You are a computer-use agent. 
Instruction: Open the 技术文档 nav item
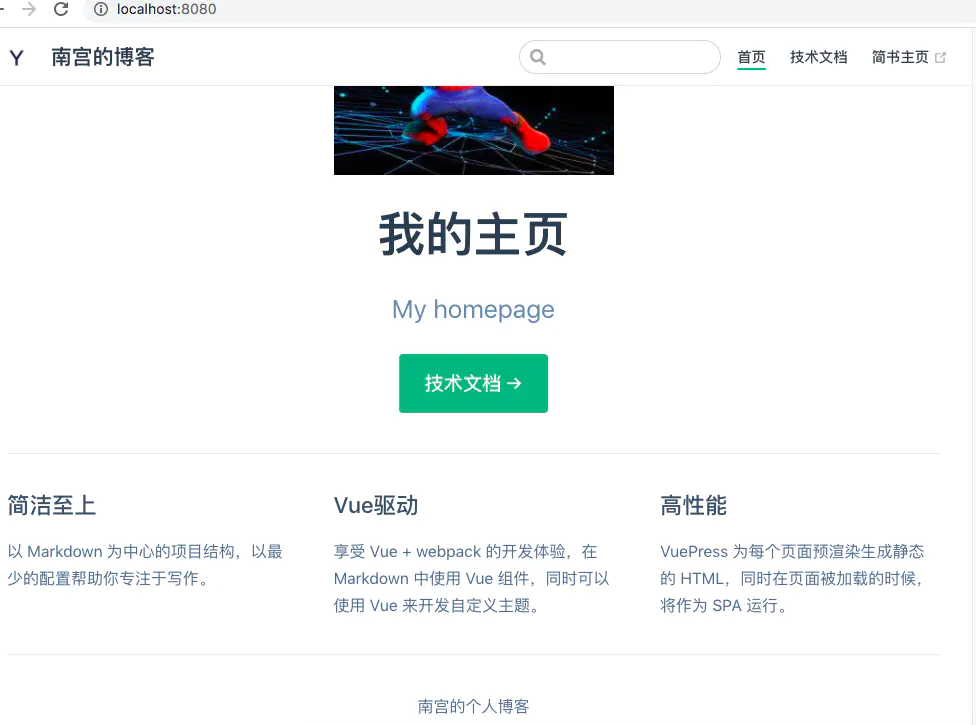[819, 57]
